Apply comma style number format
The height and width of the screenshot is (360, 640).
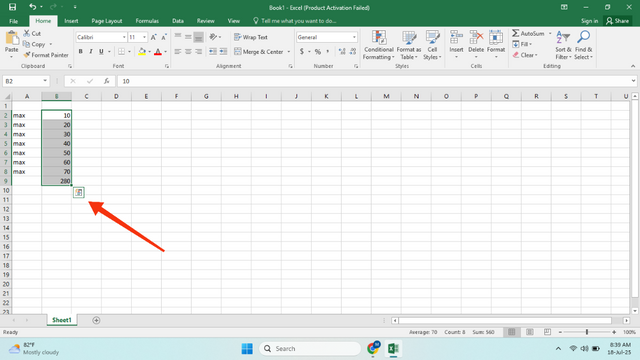click(x=327, y=51)
